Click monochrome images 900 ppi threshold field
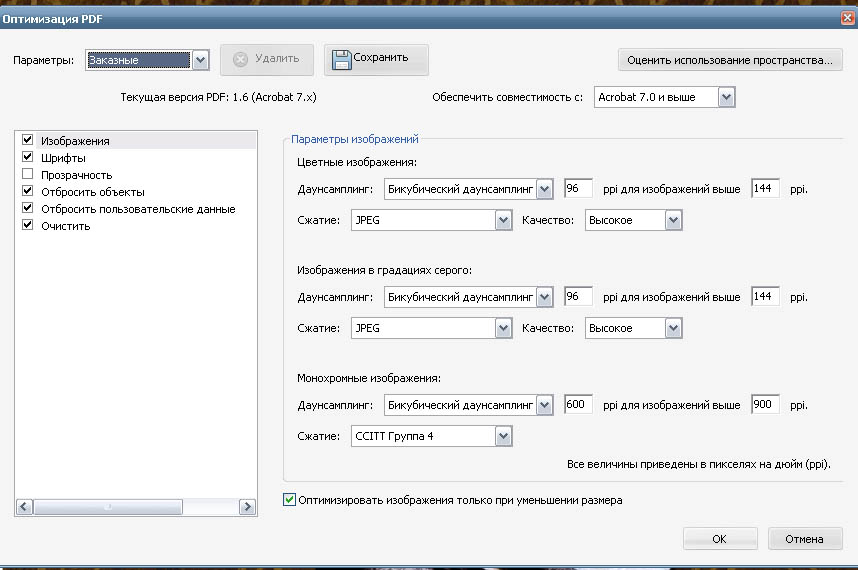This screenshot has width=858, height=570. tap(766, 404)
